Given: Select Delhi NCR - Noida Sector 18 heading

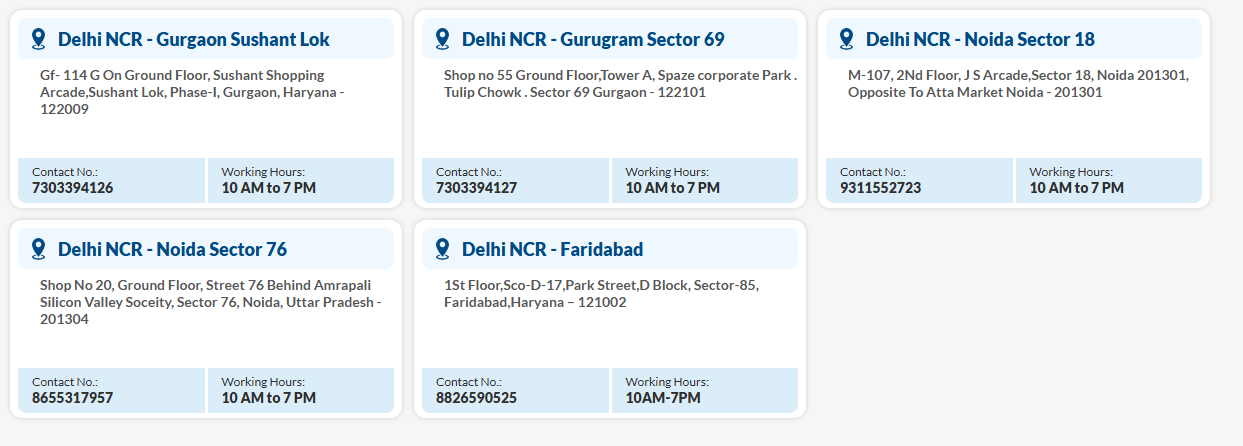Looking at the screenshot, I should click(980, 39).
